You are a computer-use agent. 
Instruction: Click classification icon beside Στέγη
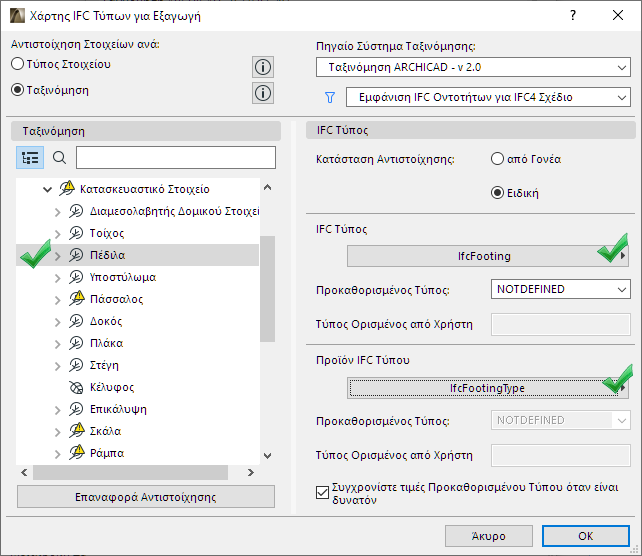pyautogui.click(x=76, y=365)
